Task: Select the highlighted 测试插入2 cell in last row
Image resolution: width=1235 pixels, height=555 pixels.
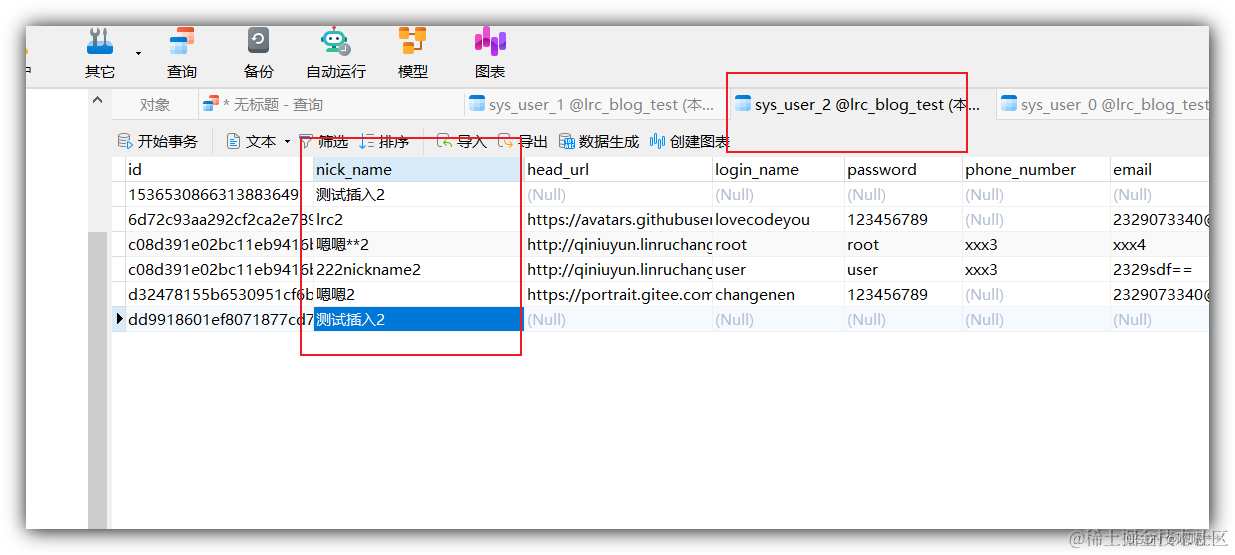Action: pyautogui.click(x=418, y=319)
